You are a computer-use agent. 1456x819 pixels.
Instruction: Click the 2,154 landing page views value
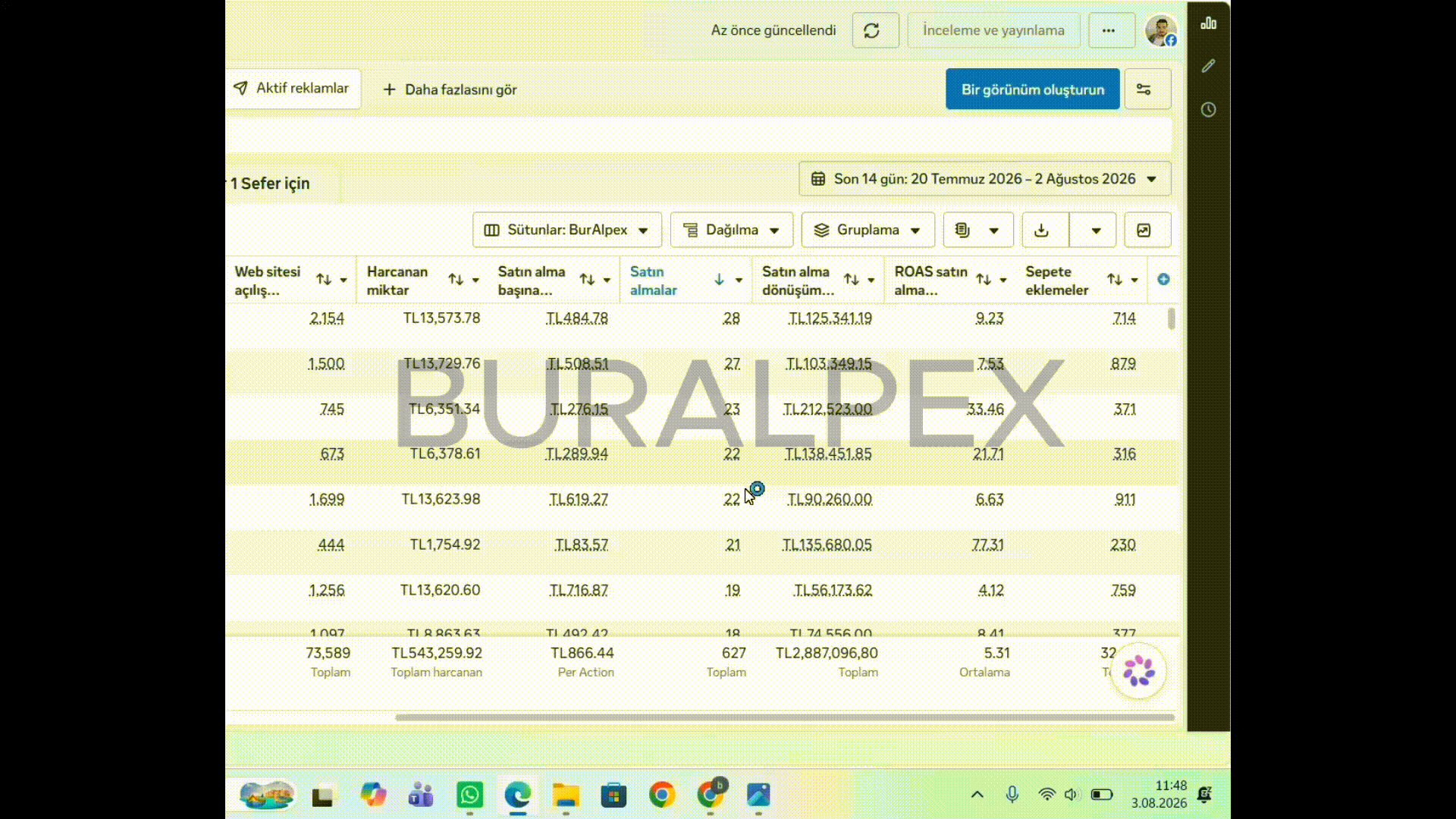327,318
